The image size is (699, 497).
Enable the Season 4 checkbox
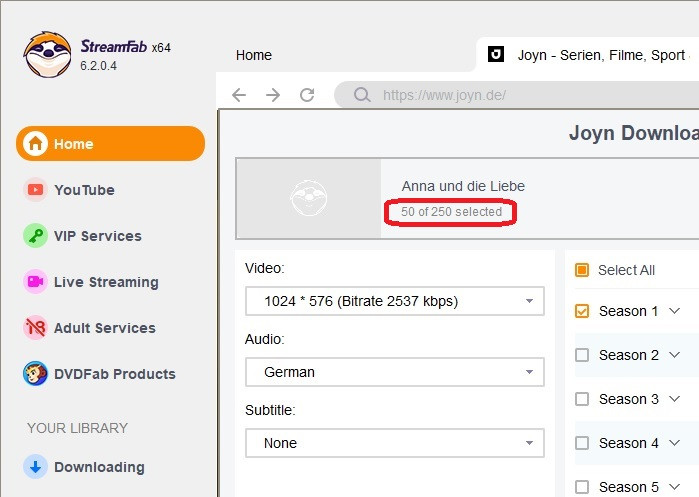582,443
